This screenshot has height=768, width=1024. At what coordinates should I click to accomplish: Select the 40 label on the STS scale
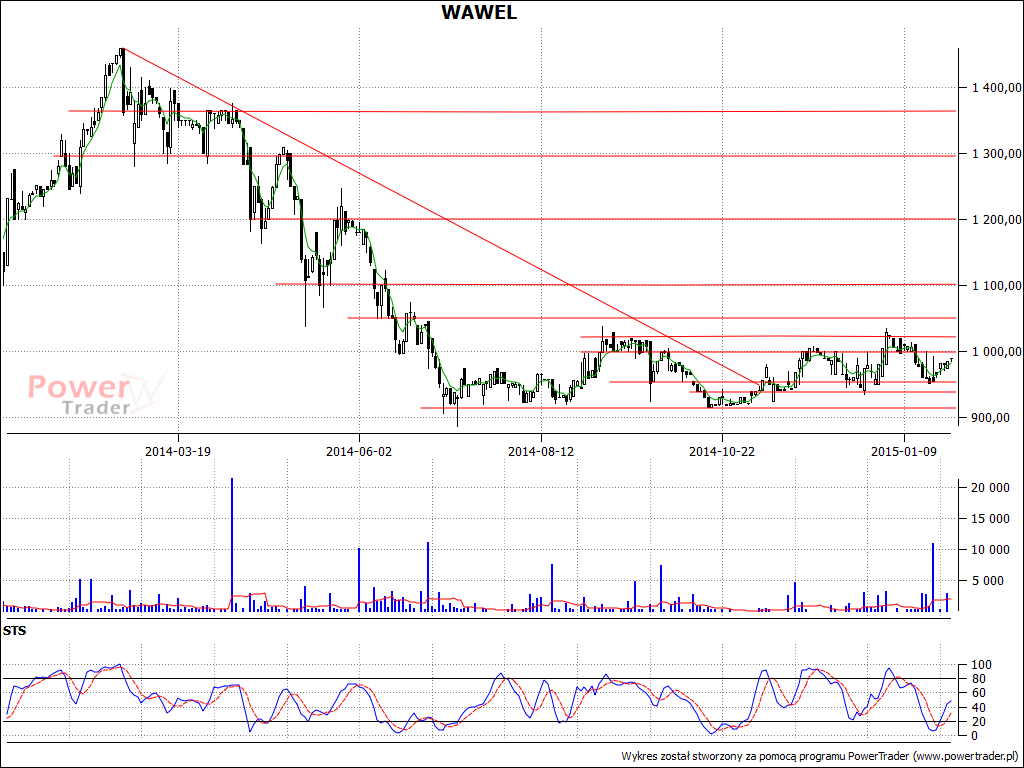(x=977, y=708)
